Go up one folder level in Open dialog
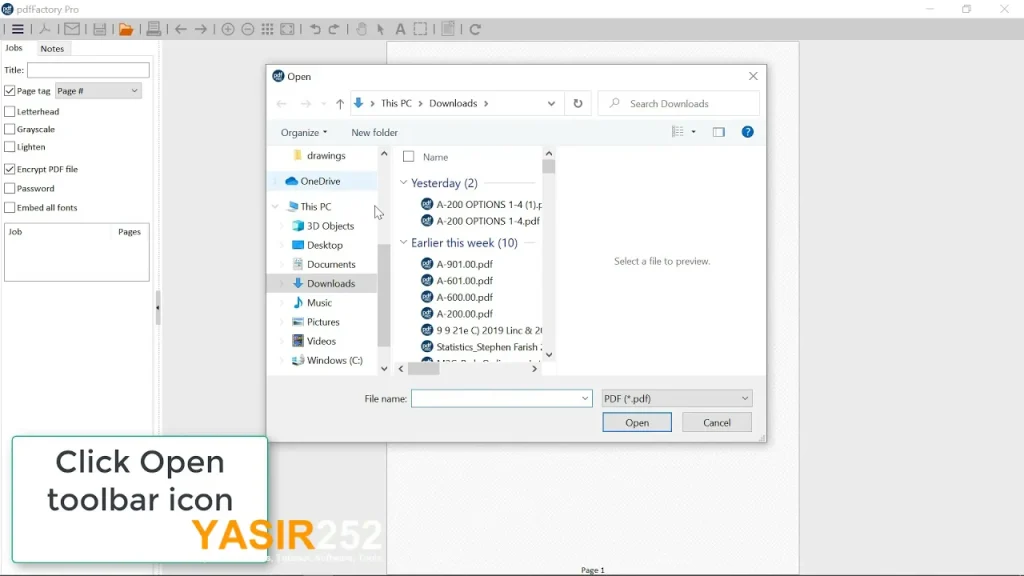1024x576 pixels. click(340, 103)
